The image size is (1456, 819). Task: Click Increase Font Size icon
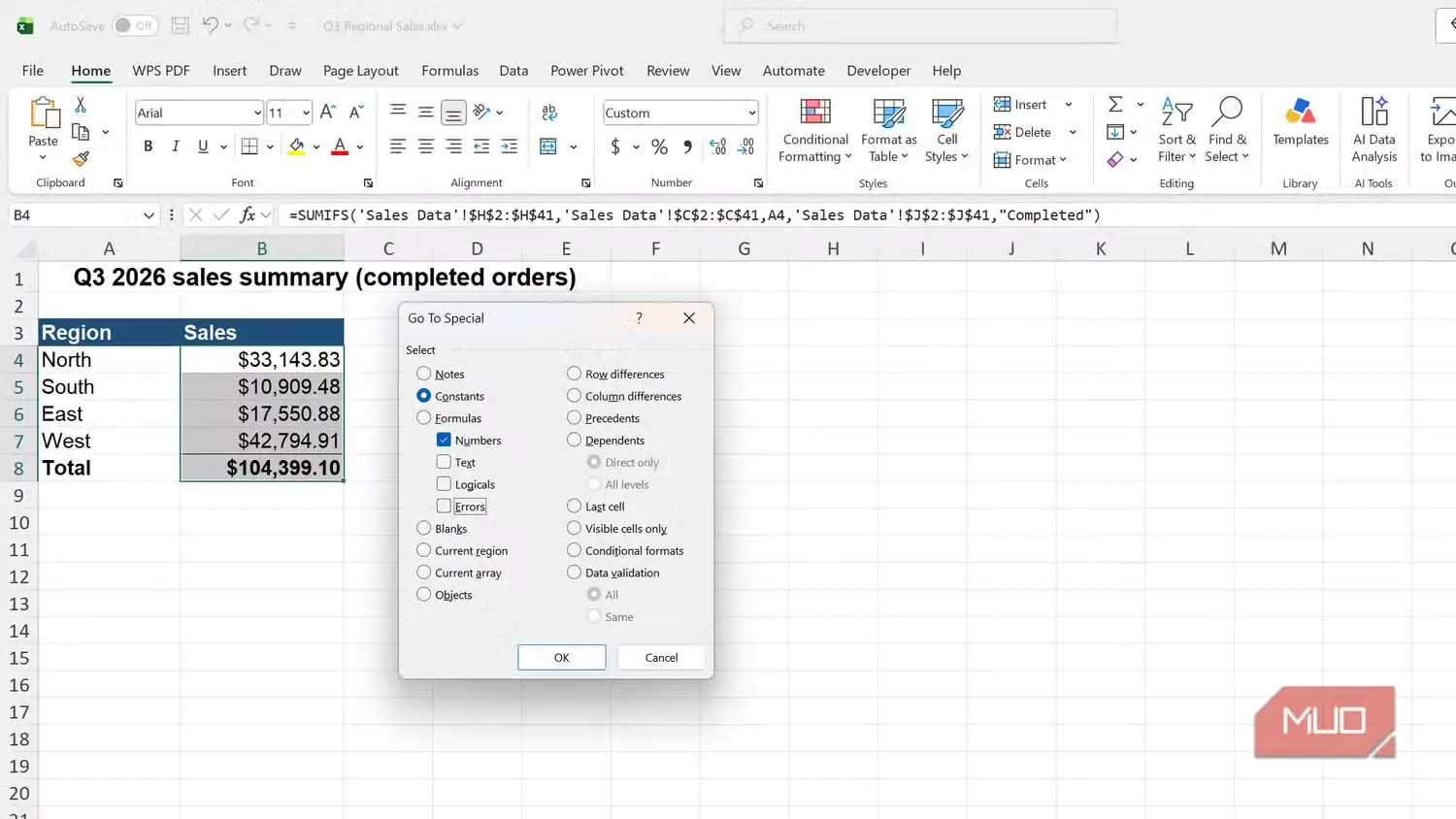point(327,113)
